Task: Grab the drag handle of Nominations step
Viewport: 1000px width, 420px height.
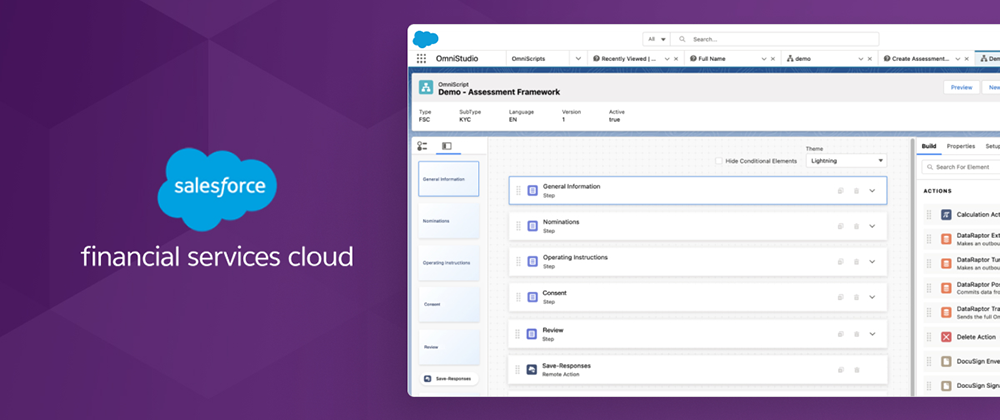Action: coord(518,226)
